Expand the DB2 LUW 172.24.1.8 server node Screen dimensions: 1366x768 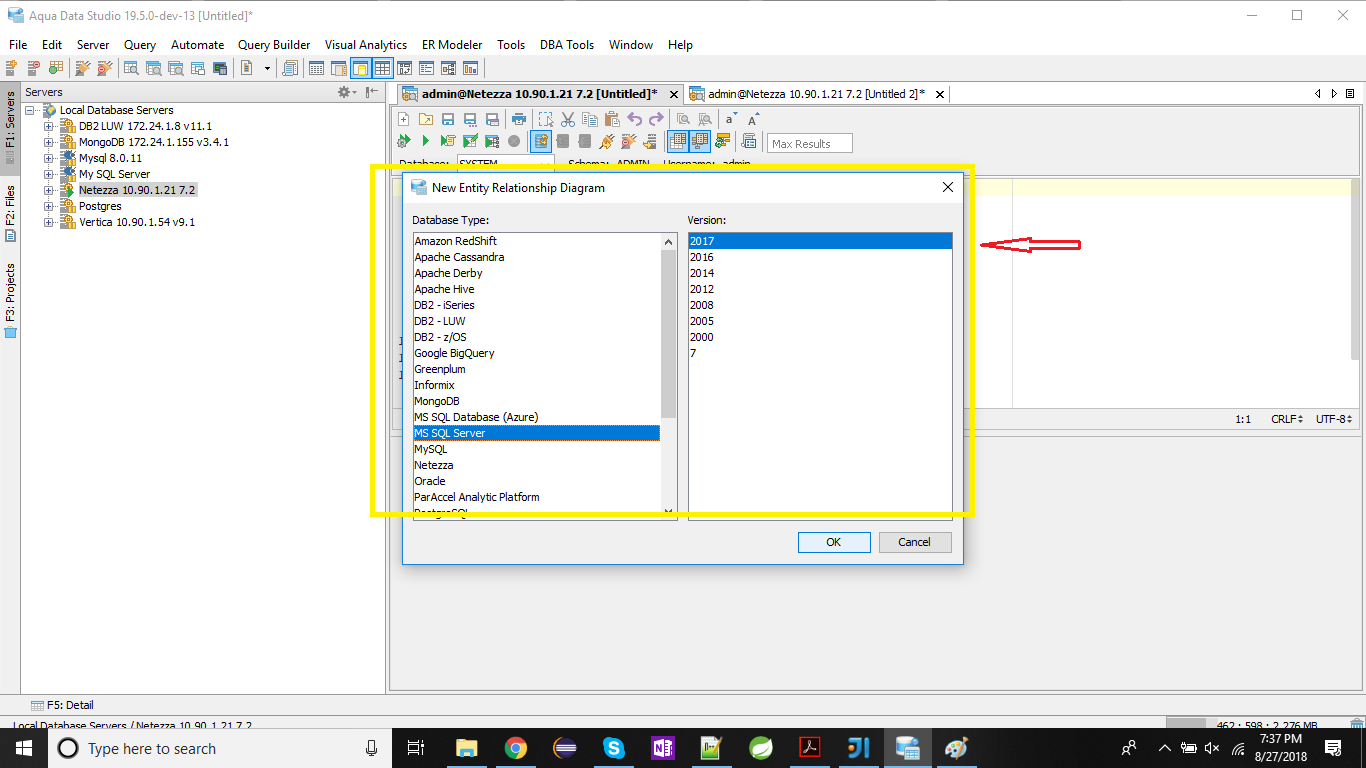48,126
